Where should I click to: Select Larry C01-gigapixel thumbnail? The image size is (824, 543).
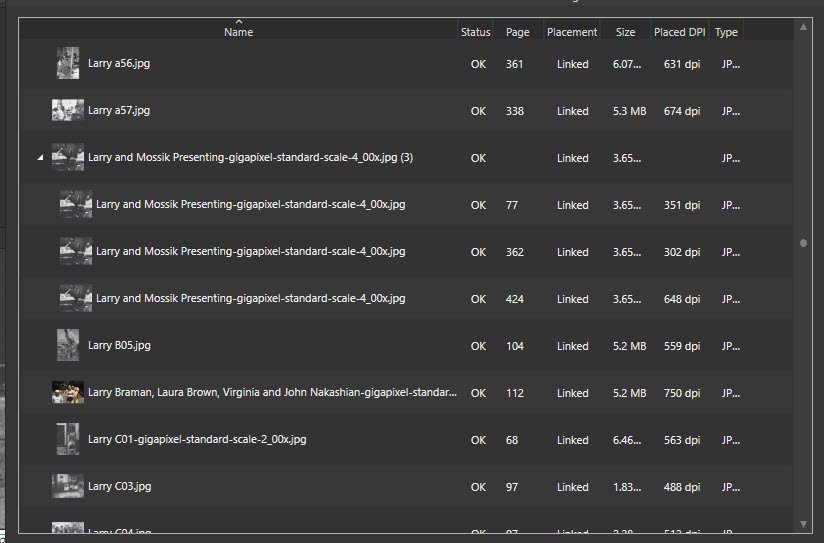(68, 439)
